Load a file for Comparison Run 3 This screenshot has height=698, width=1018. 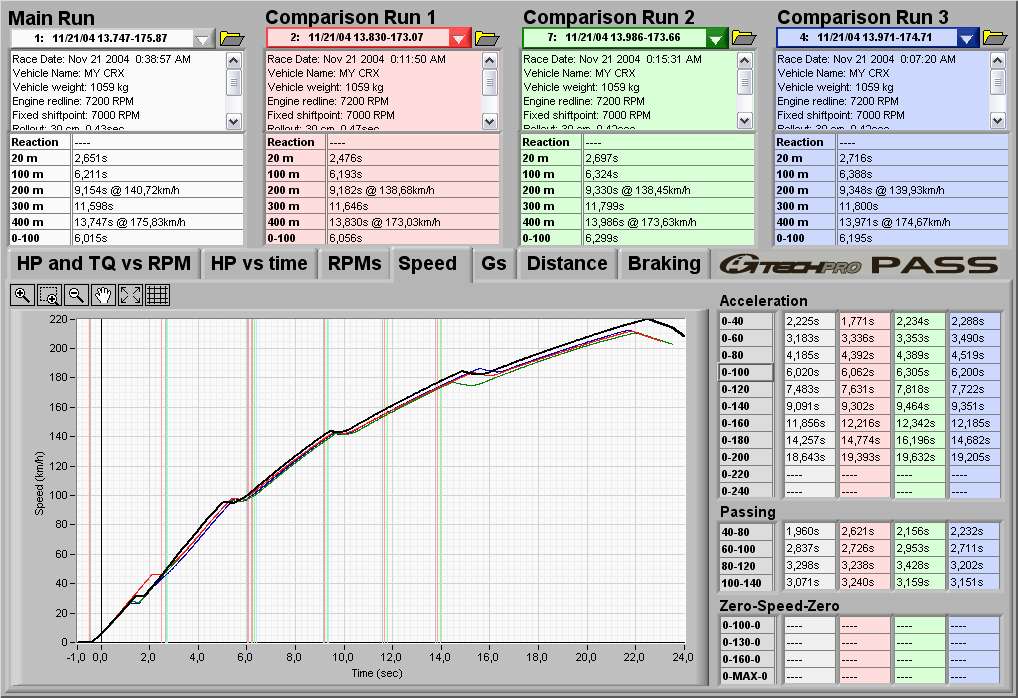pyautogui.click(x=995, y=38)
